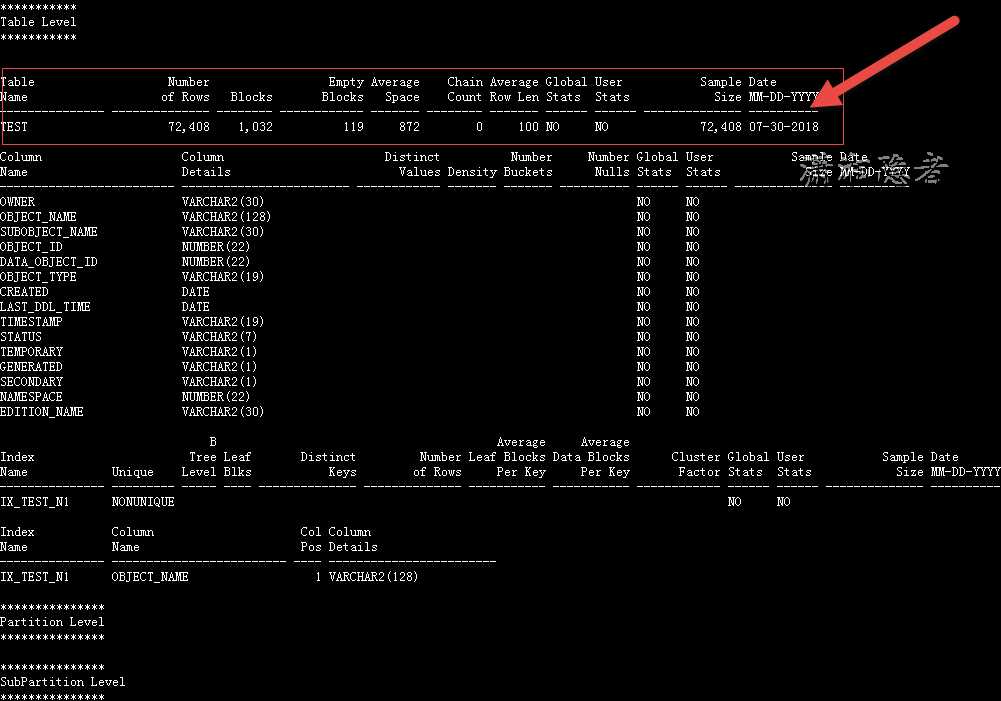Select the SECONDARY column name
This screenshot has width=1001, height=701.
pos(31,382)
